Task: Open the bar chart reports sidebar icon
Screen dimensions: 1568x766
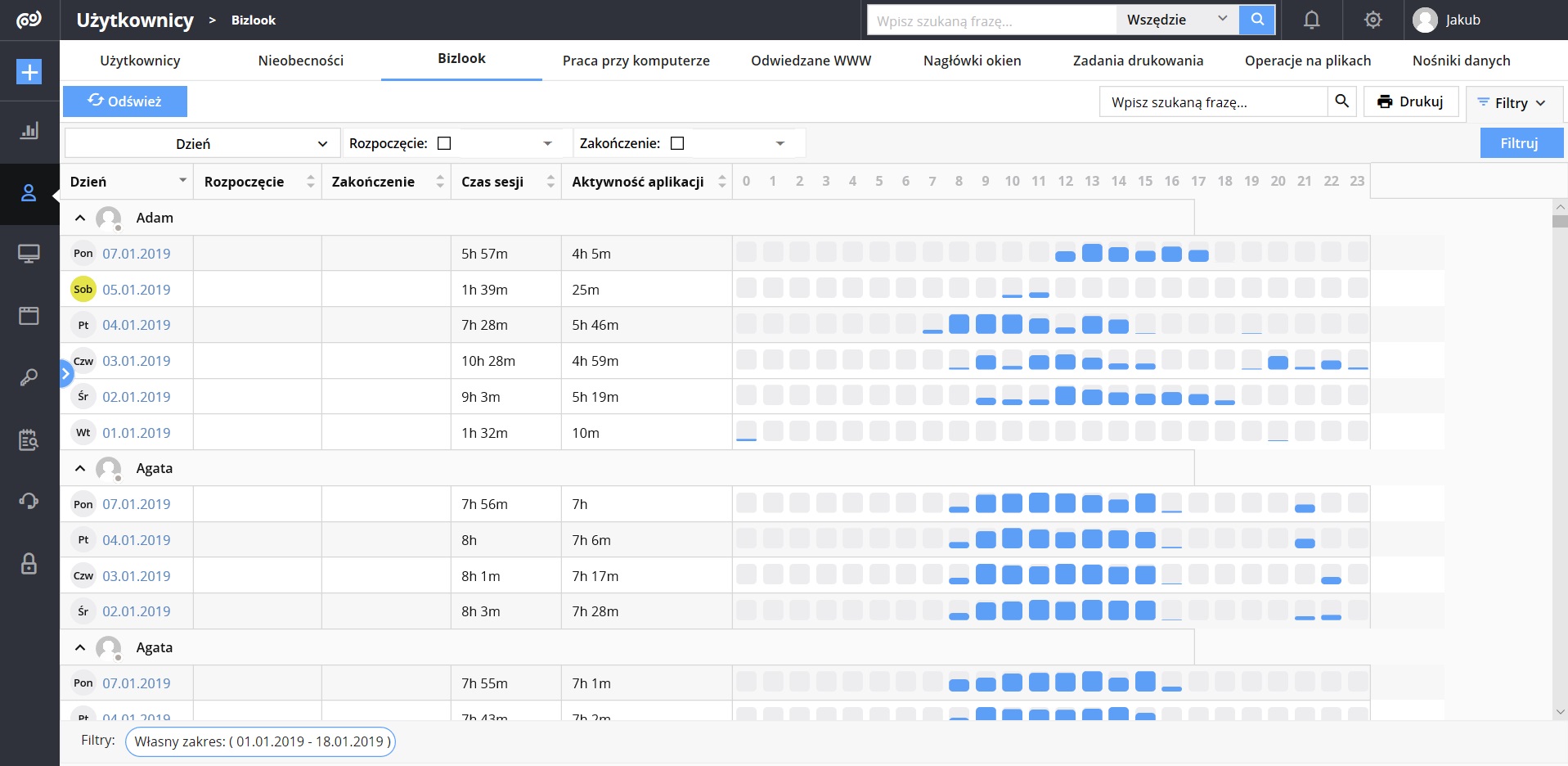Action: point(29,131)
